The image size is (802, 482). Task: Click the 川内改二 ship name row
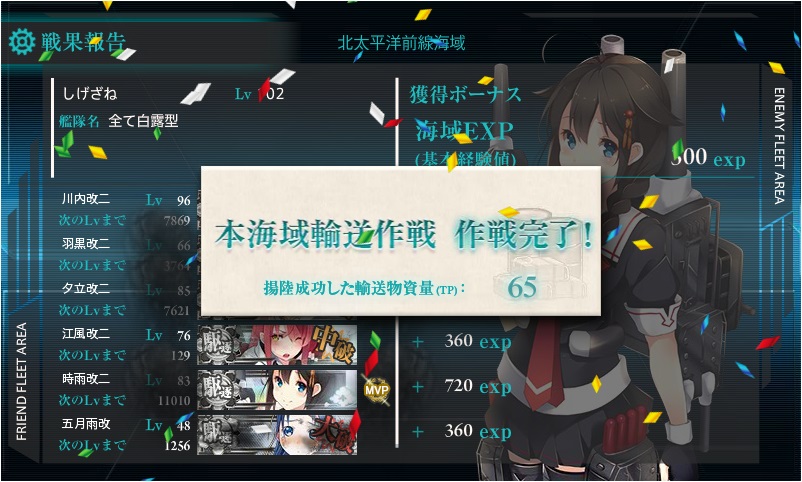point(126,200)
